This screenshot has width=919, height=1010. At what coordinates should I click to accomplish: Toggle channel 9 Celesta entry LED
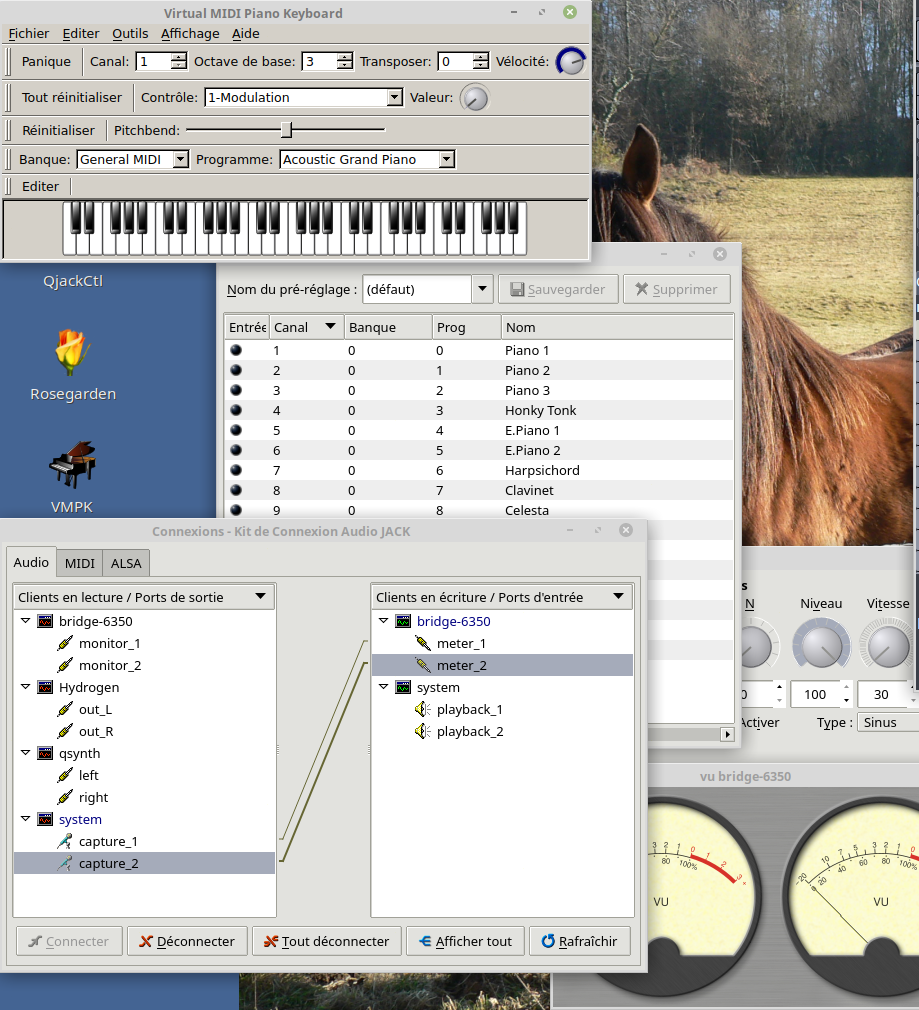(x=236, y=510)
